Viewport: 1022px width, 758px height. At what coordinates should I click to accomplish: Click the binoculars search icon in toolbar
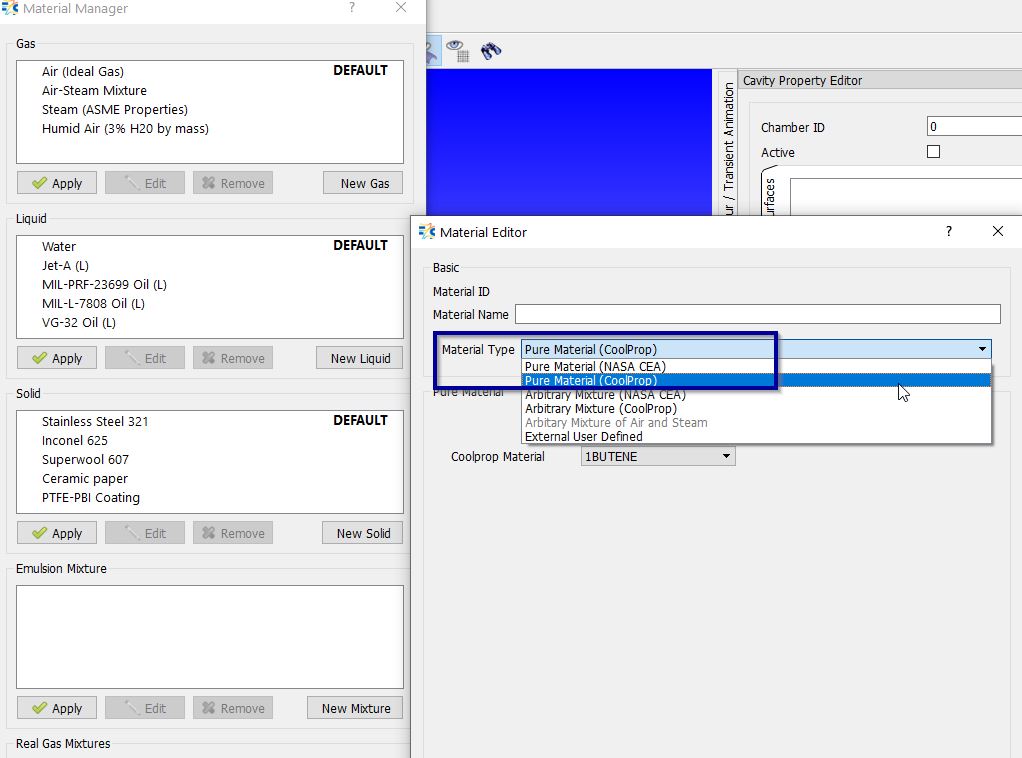point(490,49)
